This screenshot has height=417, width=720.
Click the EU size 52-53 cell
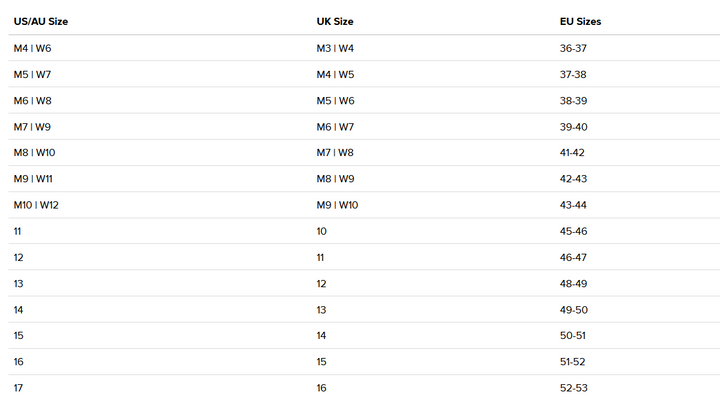point(574,388)
